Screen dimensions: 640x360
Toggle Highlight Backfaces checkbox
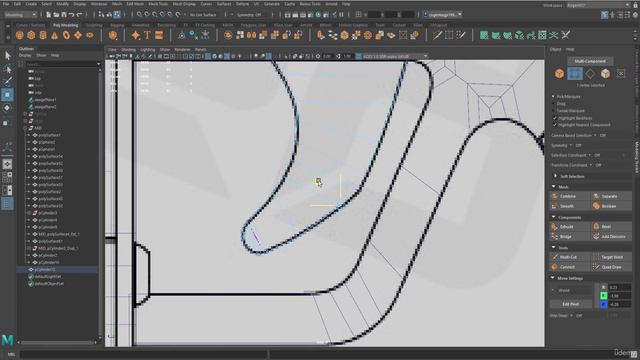pyautogui.click(x=555, y=118)
